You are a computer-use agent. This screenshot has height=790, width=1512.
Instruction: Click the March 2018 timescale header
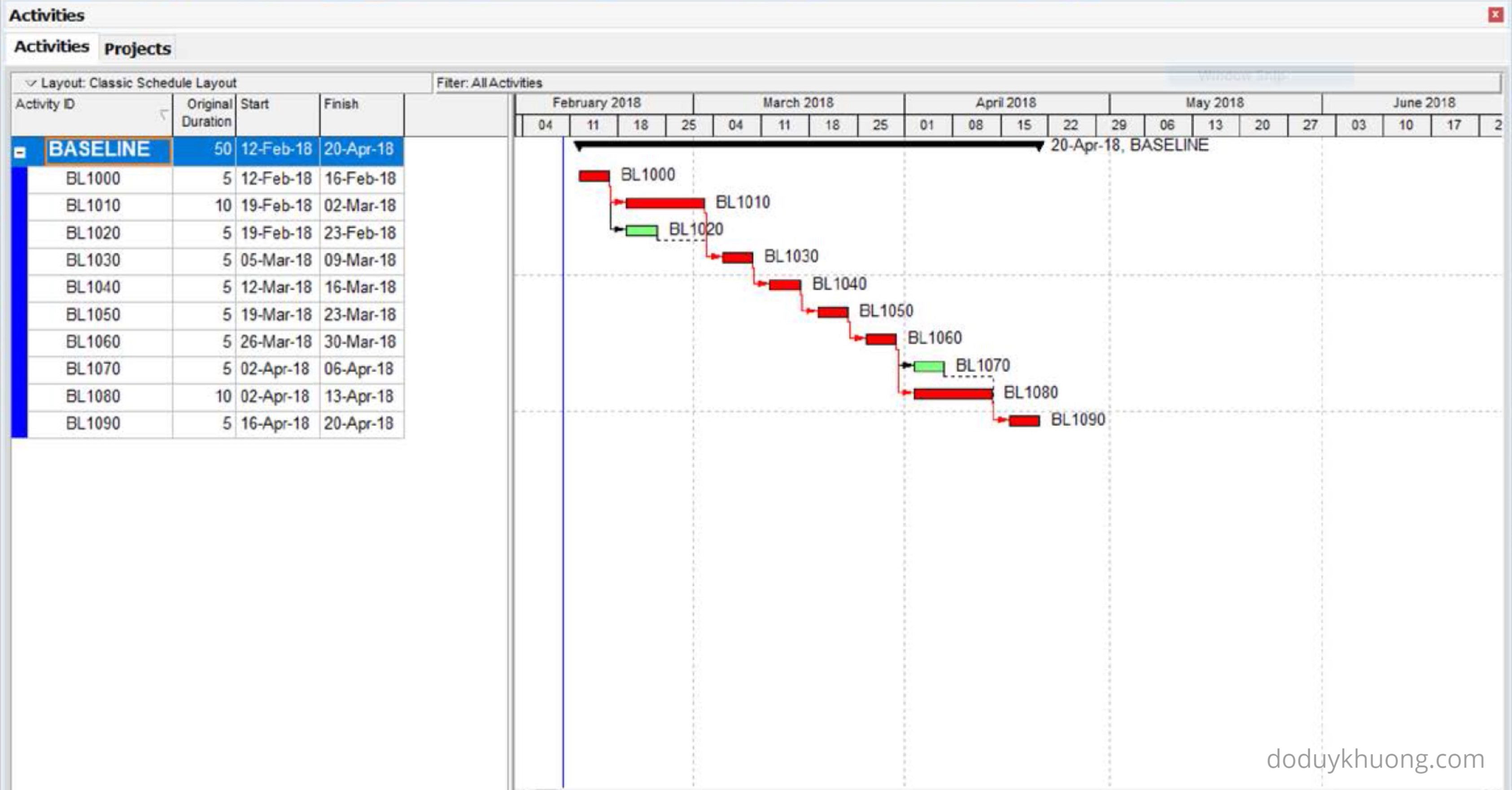(x=798, y=103)
